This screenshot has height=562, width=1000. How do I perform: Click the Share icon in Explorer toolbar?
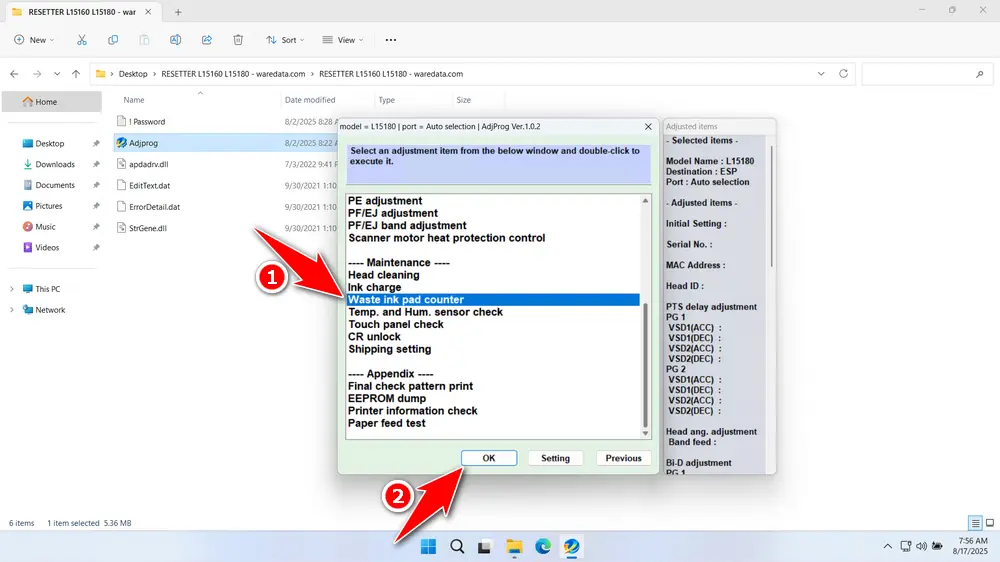207,40
